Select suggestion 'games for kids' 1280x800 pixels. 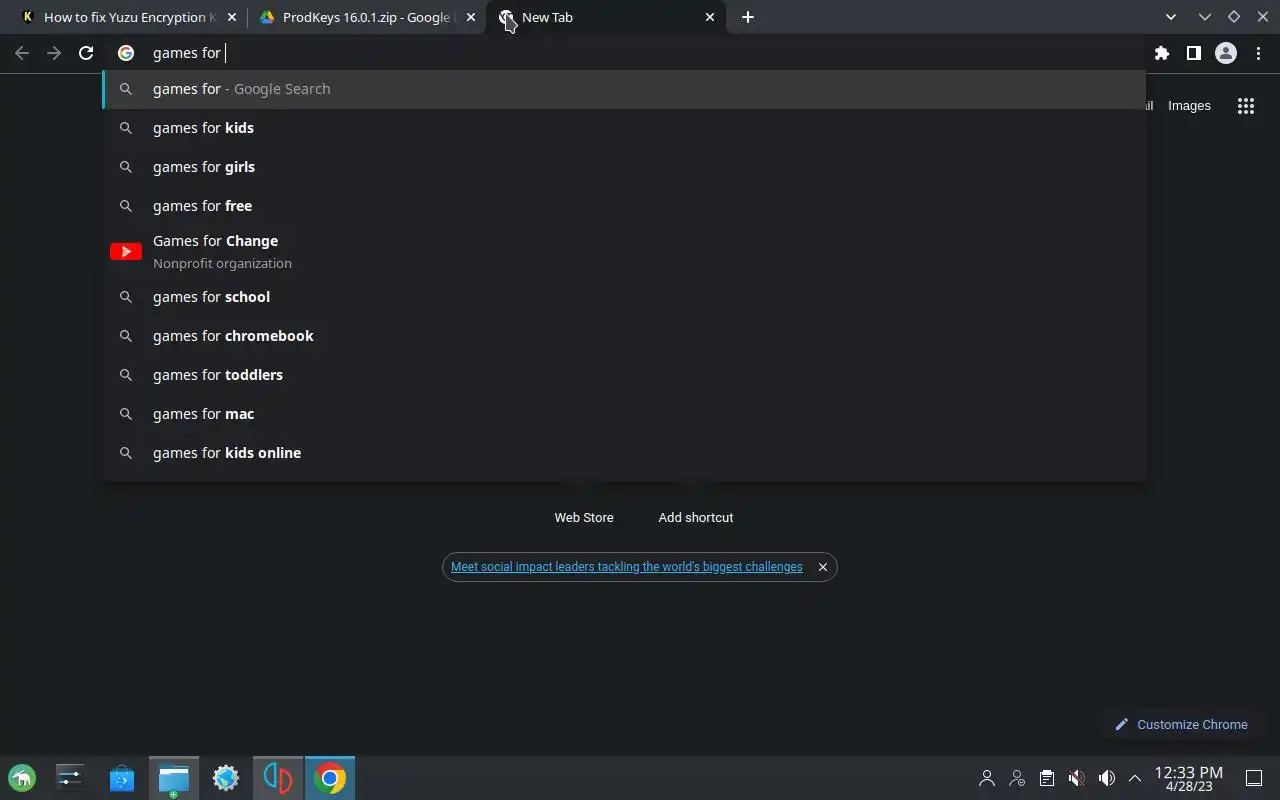624,128
